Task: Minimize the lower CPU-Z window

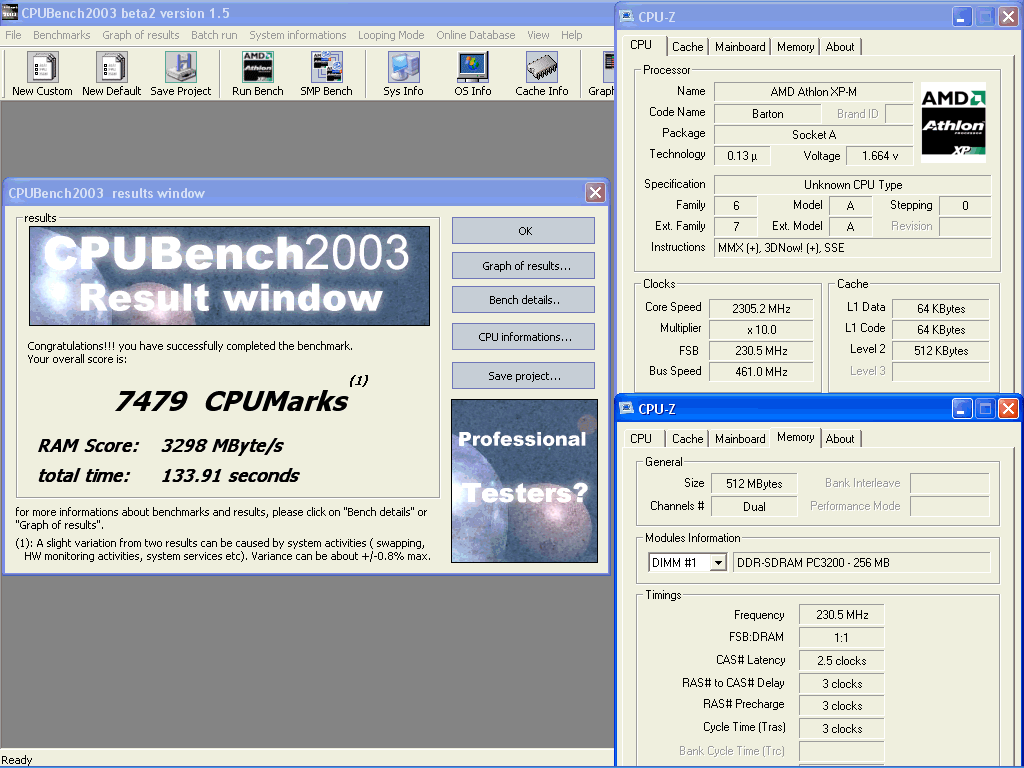Action: [961, 409]
